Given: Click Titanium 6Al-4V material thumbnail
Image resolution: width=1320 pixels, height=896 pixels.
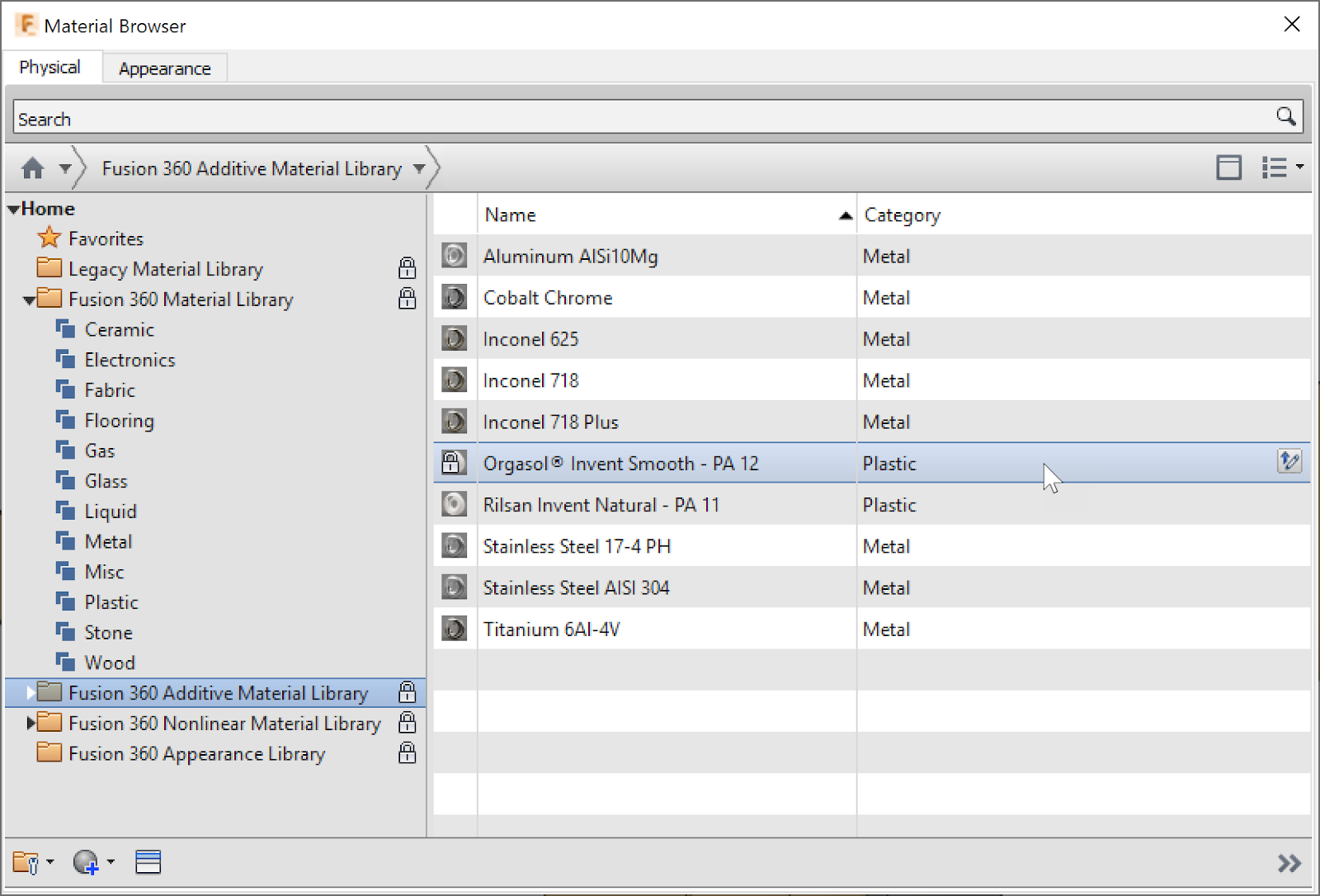Looking at the screenshot, I should pos(454,629).
